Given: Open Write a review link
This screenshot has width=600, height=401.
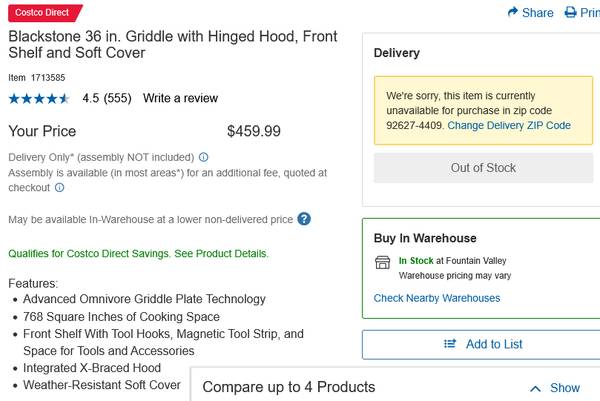Looking at the screenshot, I should pyautogui.click(x=180, y=98).
